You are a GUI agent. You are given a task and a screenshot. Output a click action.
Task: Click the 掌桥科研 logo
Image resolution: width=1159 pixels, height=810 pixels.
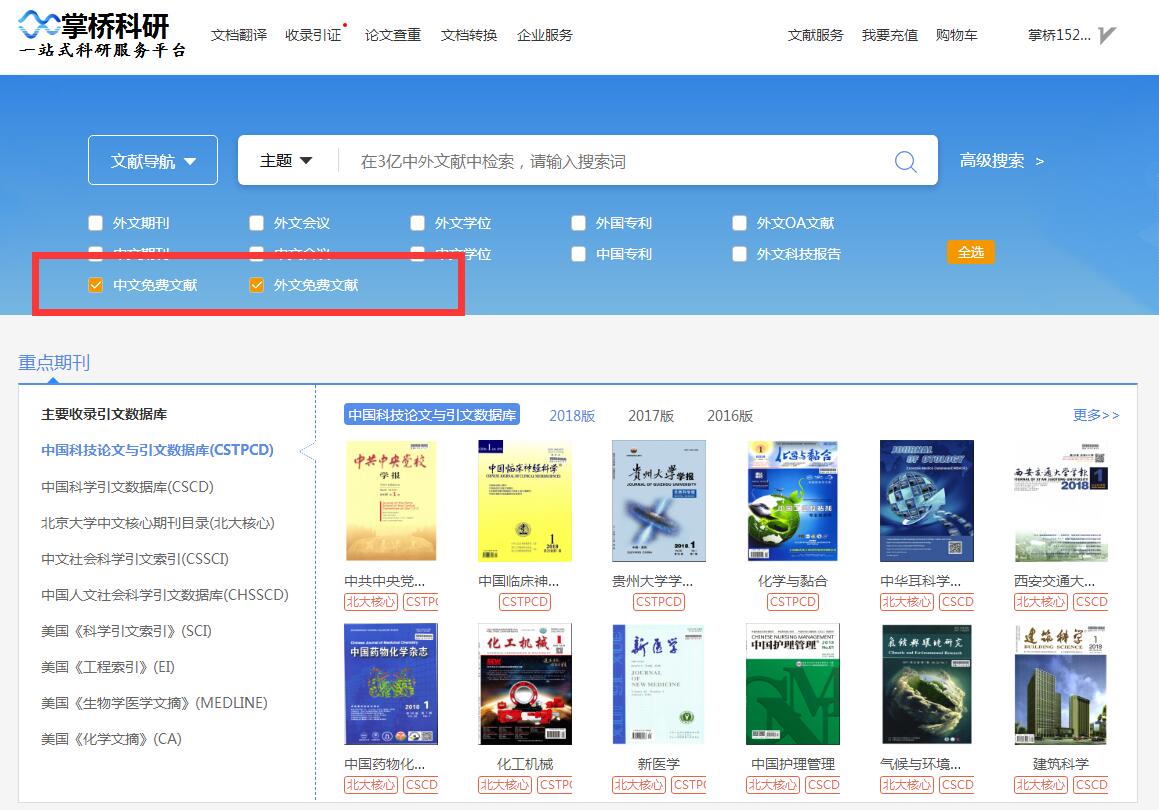102,34
